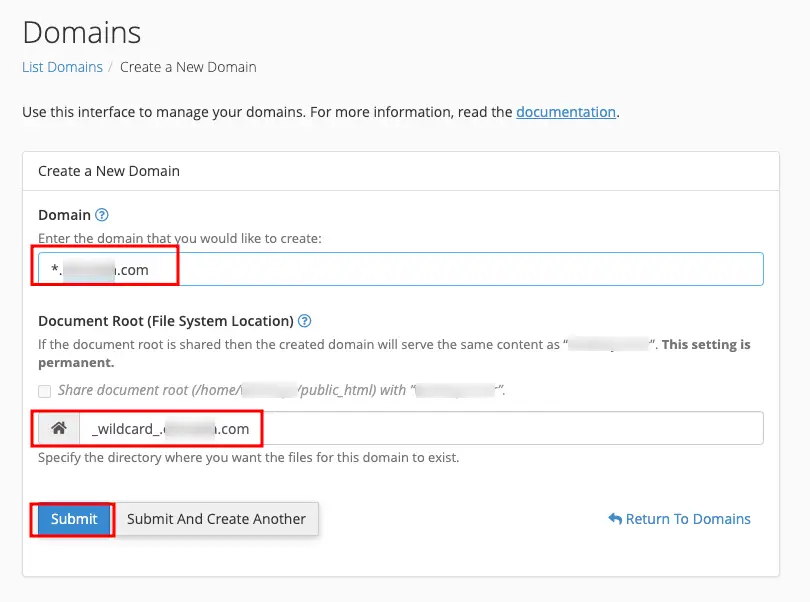Enable the Share document root checkbox
The image size is (810, 602).
(x=44, y=391)
